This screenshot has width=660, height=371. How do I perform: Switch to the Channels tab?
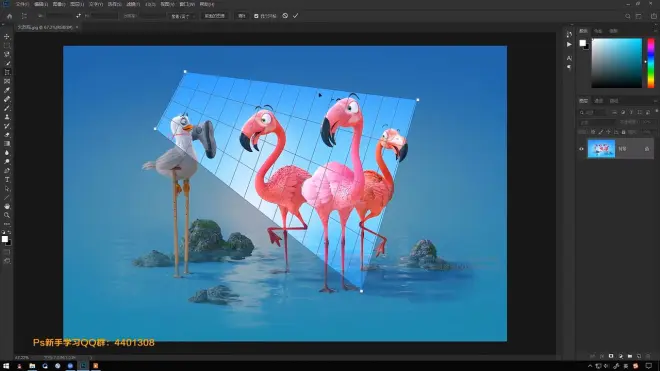click(x=599, y=101)
